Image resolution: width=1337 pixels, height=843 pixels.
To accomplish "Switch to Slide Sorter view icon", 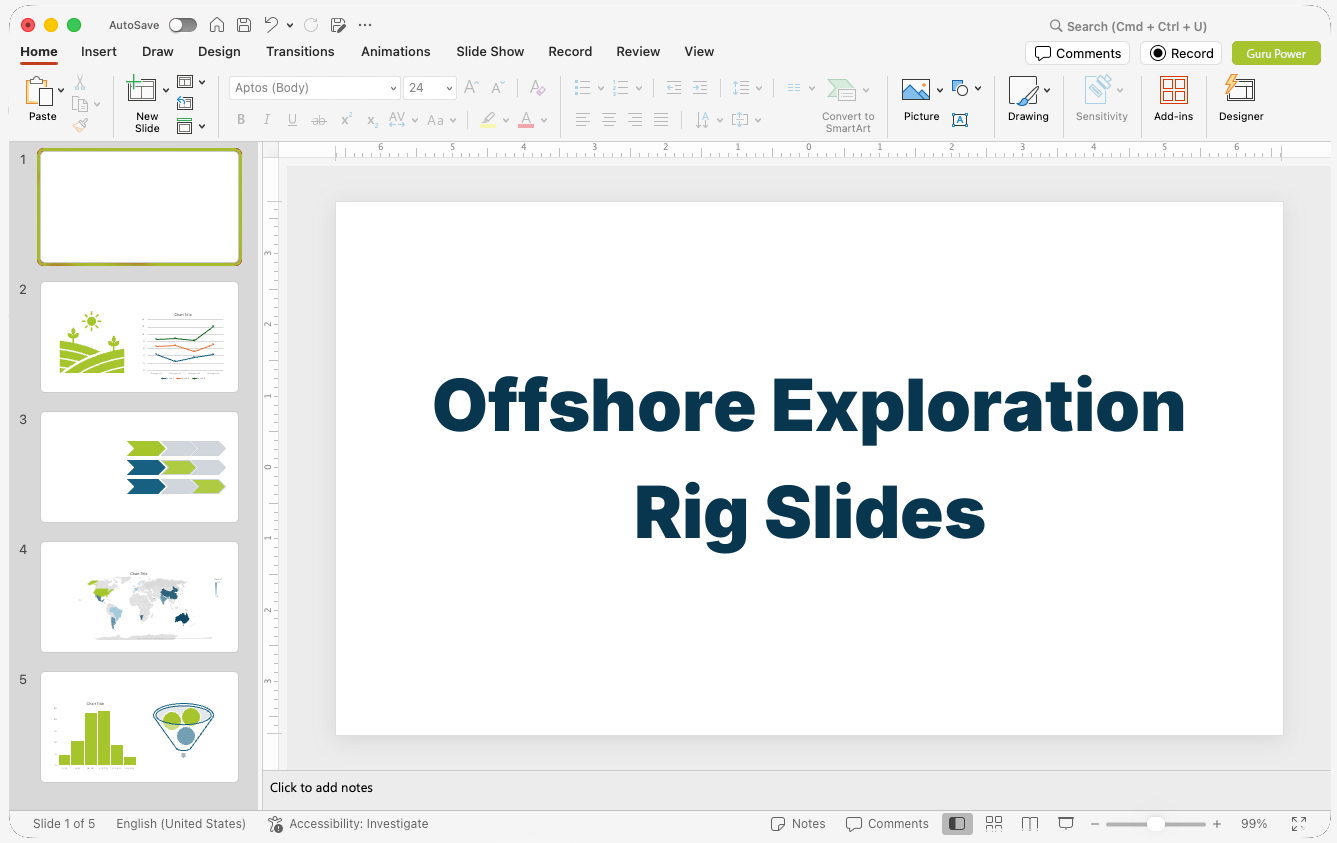I will pos(994,824).
